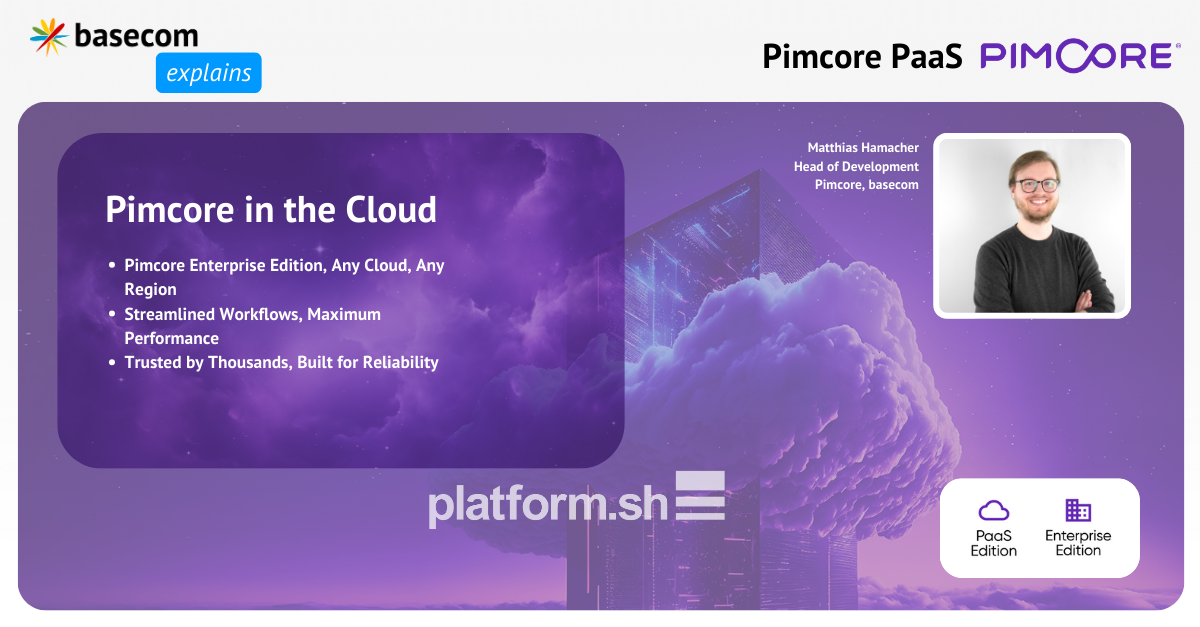Click the Matthias Hamacher portrait photo
The image size is (1200, 627).
point(1032,225)
